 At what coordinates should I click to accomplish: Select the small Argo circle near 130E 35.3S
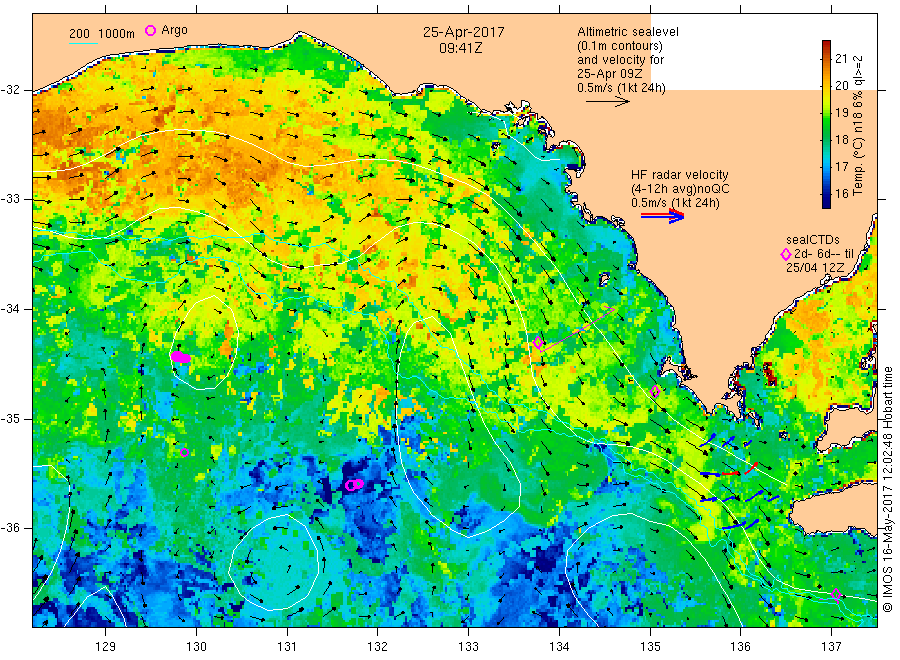(x=184, y=452)
